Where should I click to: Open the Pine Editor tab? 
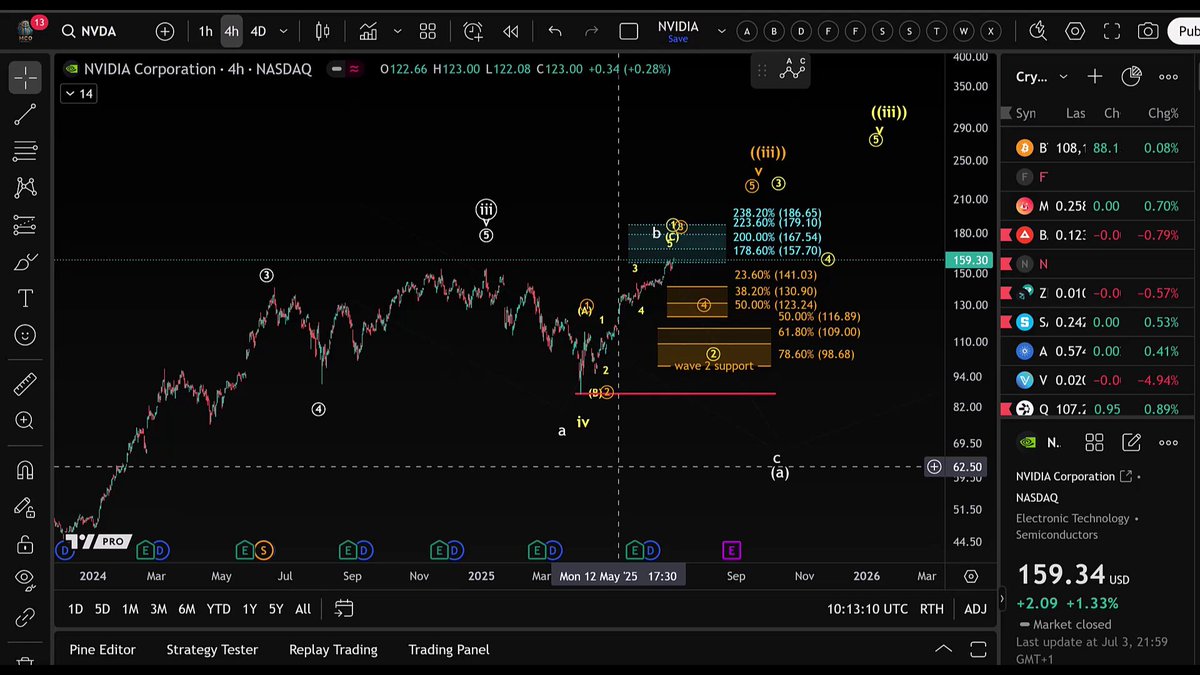point(102,649)
